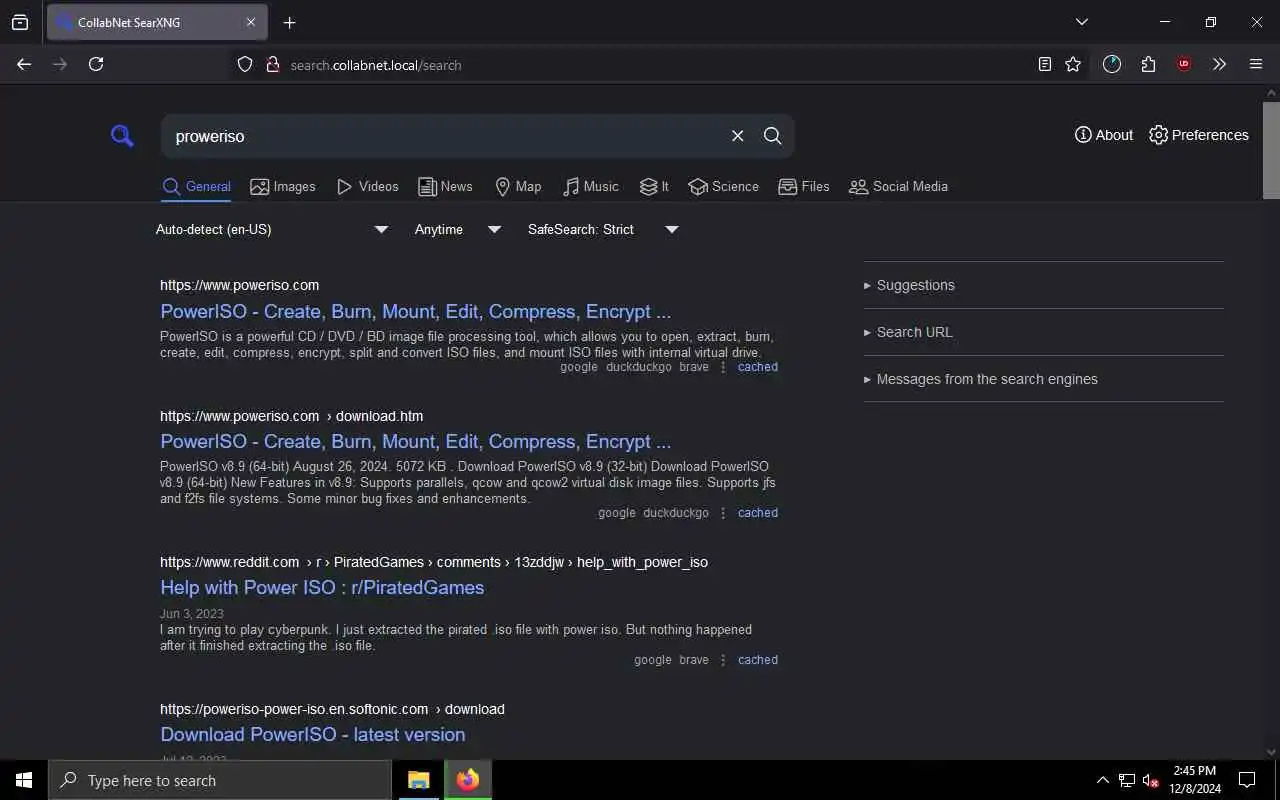Open Preferences settings
Image resolution: width=1280 pixels, height=800 pixels.
(x=1199, y=135)
